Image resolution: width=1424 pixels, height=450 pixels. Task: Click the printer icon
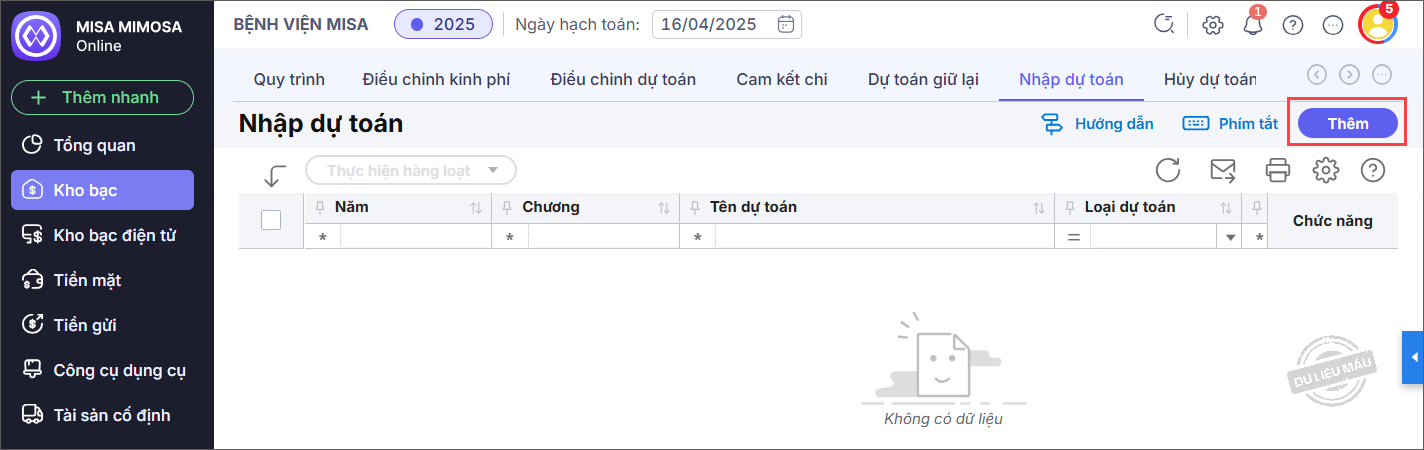click(1278, 170)
